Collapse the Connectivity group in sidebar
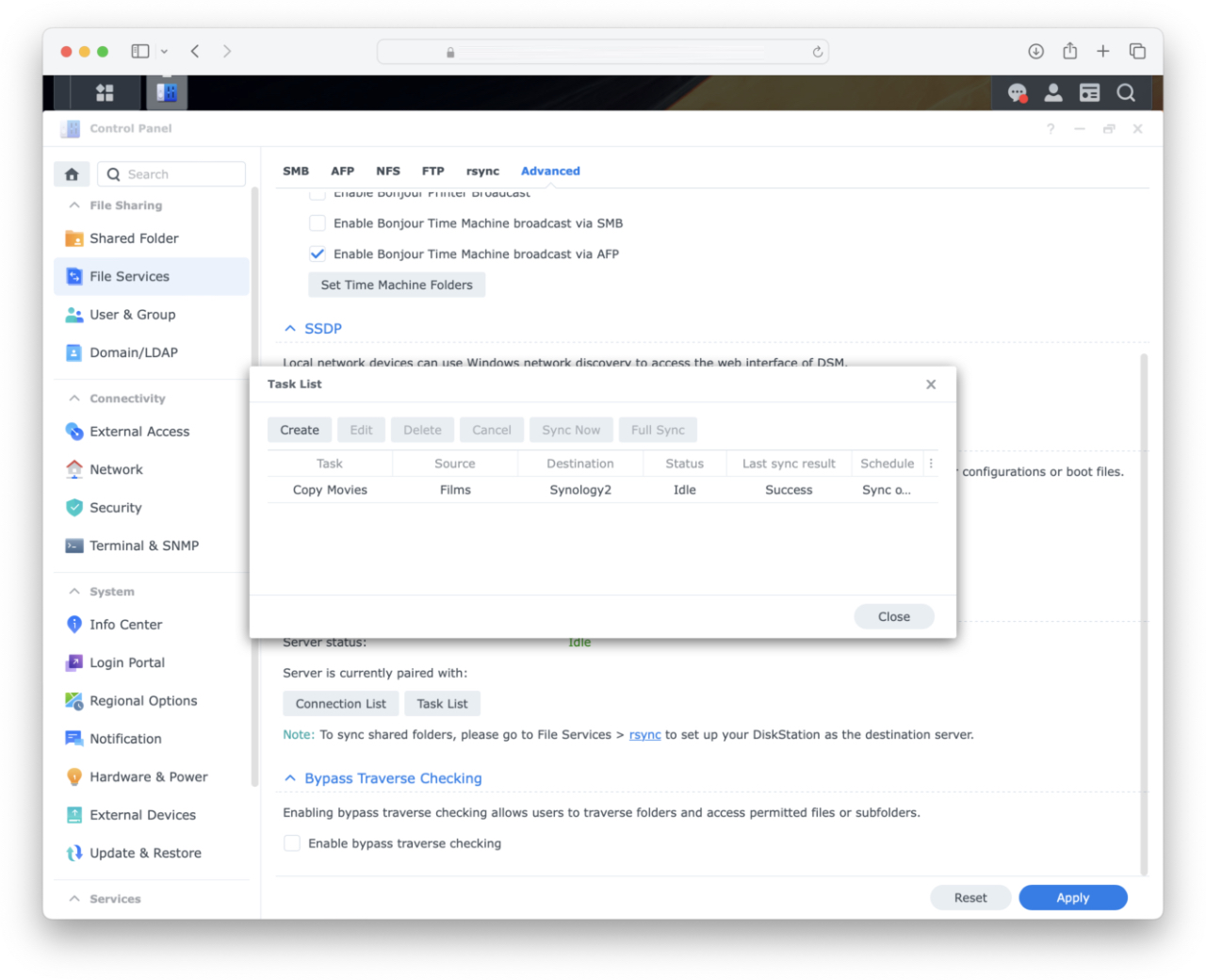Screen dimensions: 1206x980 (74, 398)
